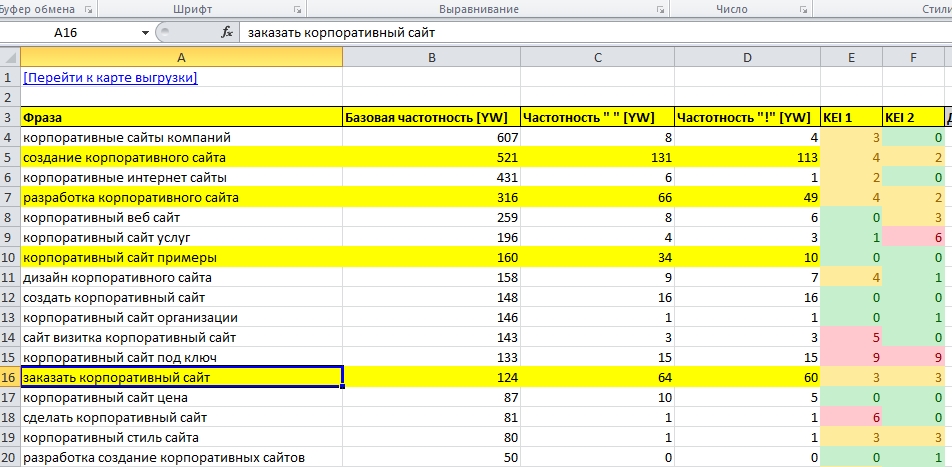Click base frequency value 607
The height and width of the screenshot is (467, 952).
(432, 137)
